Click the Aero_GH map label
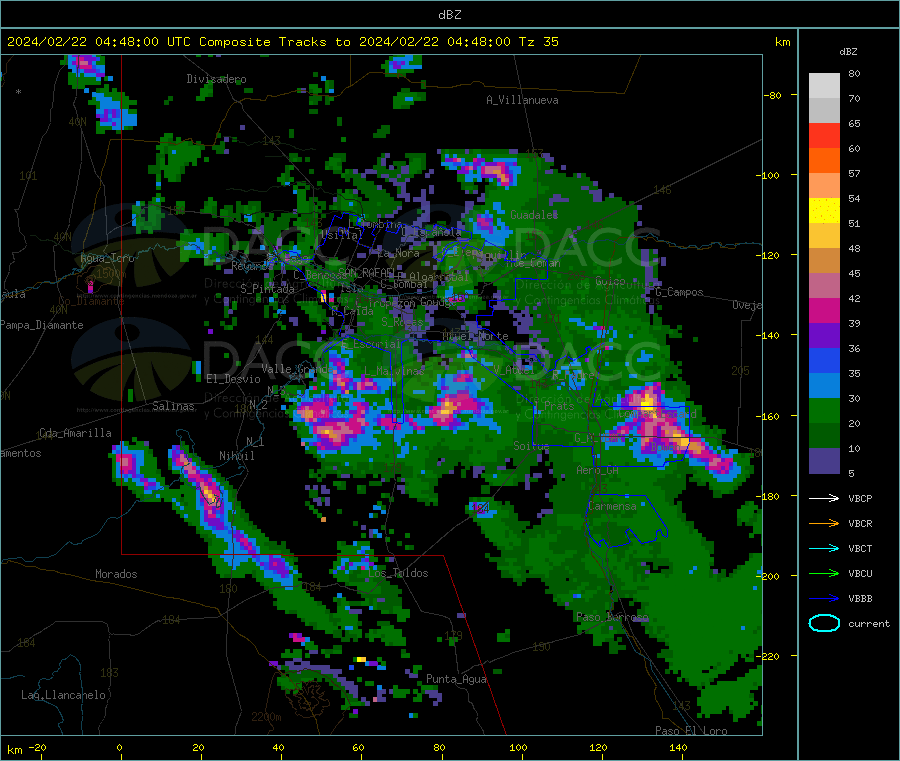Viewport: 900px width, 761px height. point(598,470)
